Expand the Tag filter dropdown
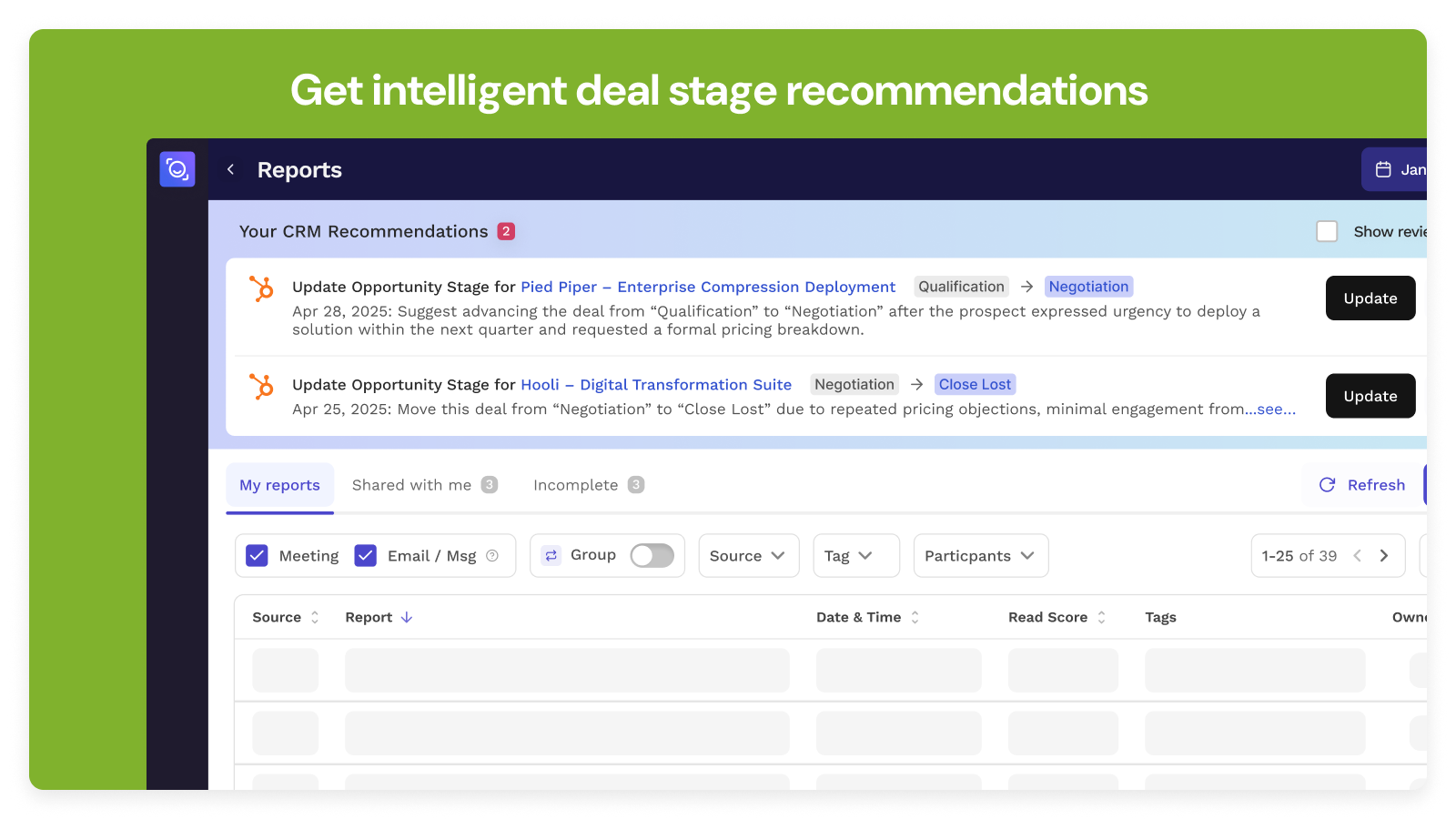1456x819 pixels. pyautogui.click(x=855, y=556)
